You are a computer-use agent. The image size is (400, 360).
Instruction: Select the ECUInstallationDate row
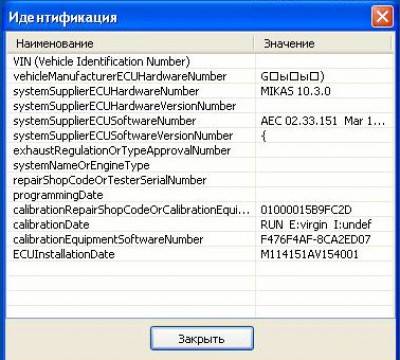pyautogui.click(x=200, y=254)
